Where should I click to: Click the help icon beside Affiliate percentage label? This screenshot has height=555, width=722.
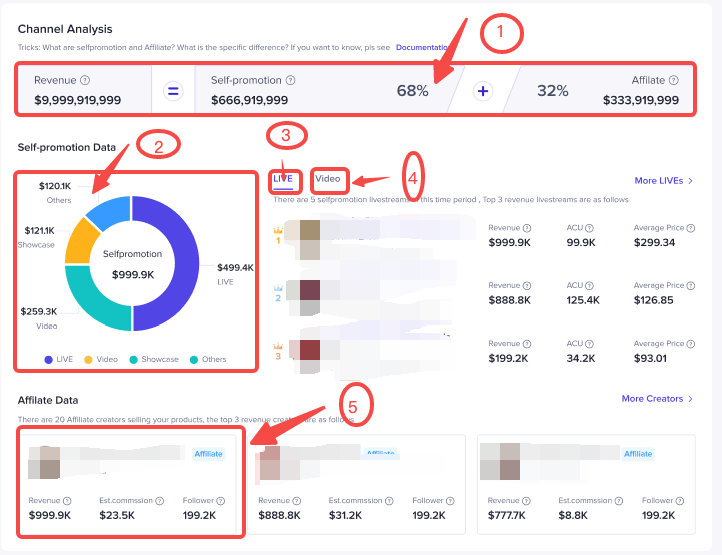(x=672, y=80)
